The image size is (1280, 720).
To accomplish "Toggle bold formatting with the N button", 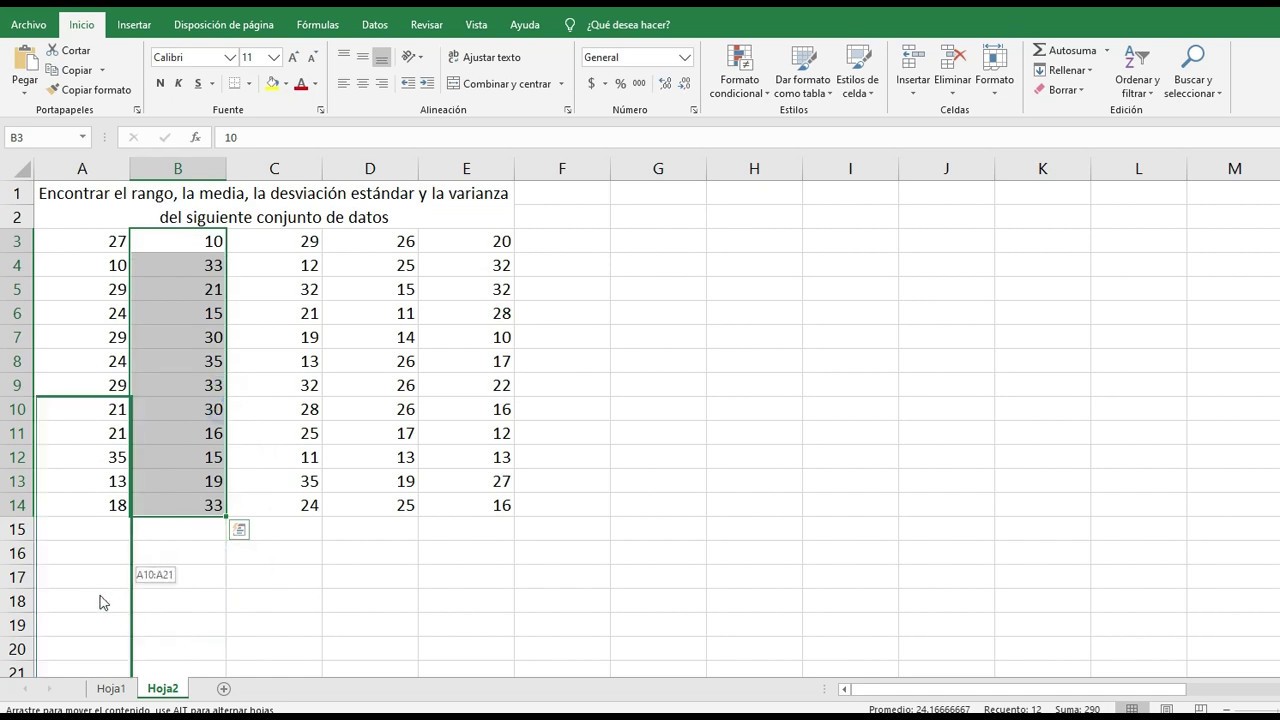I will (x=160, y=83).
